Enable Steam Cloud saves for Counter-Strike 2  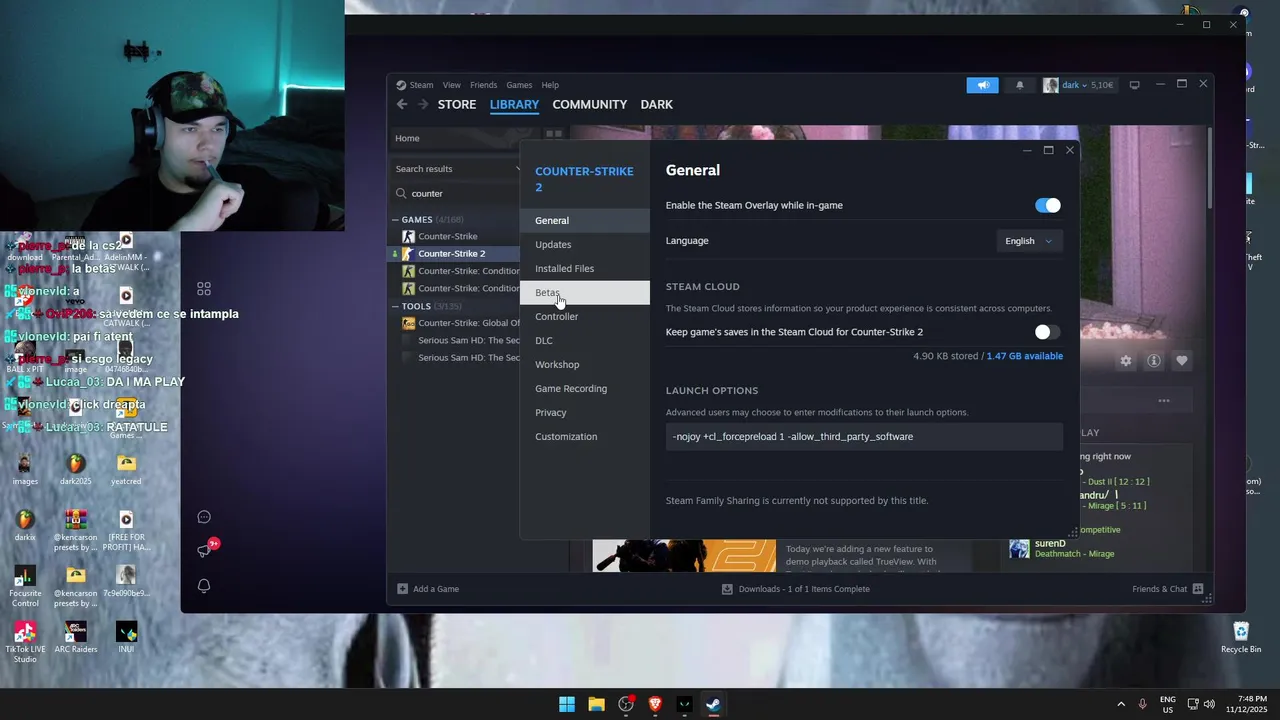coord(1047,332)
